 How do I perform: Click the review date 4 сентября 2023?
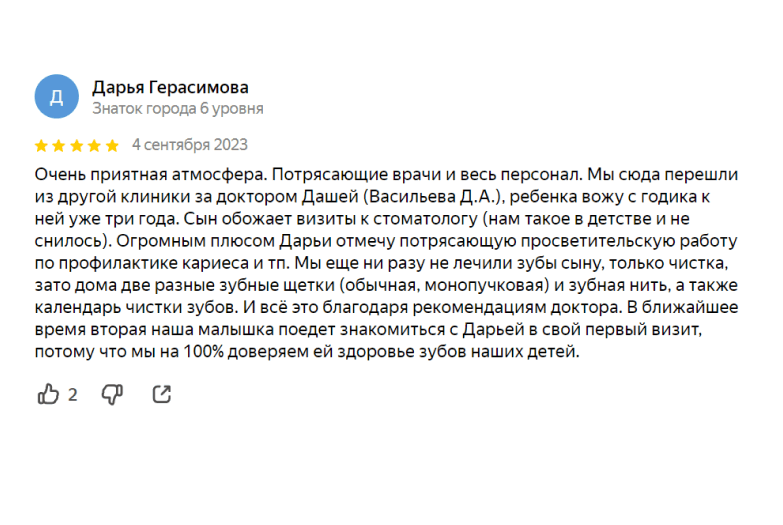[190, 145]
